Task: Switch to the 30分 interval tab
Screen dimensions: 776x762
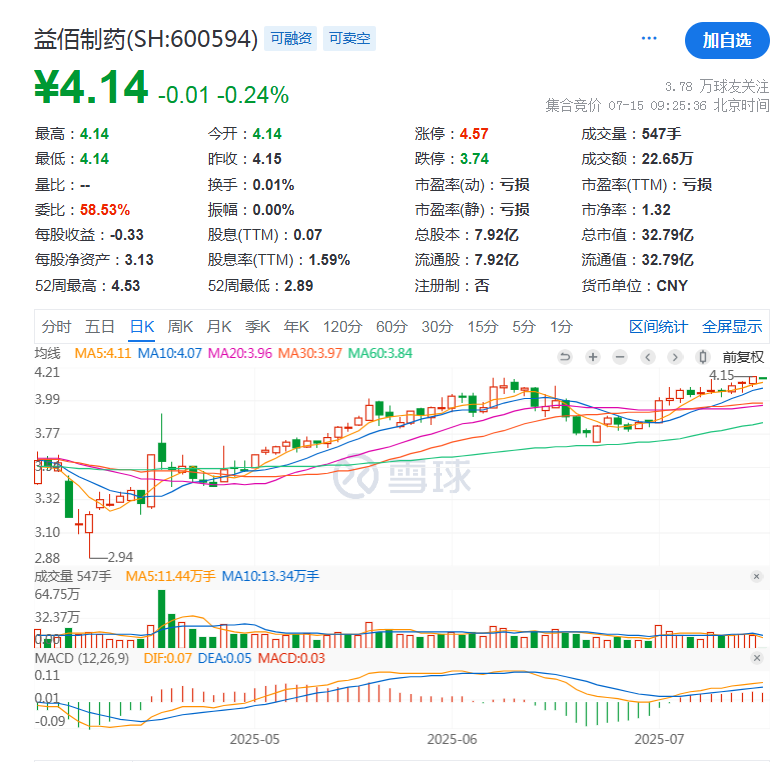Action: [437, 327]
